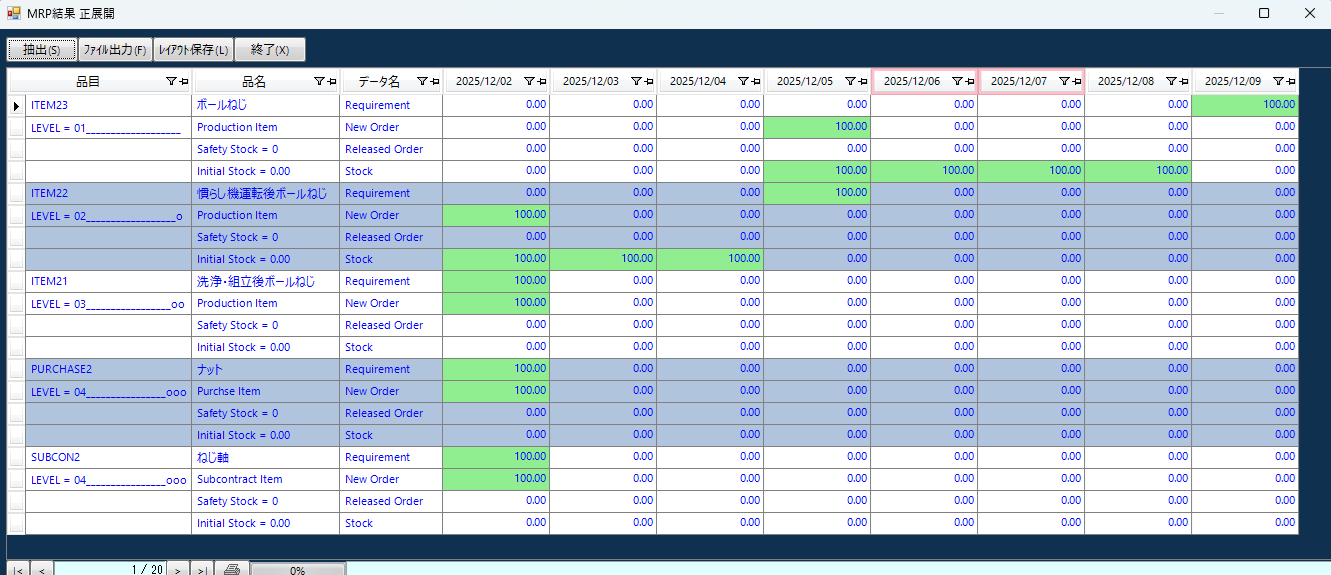Click the pin icon in 品名 column header
The image size is (1331, 575).
[331, 81]
